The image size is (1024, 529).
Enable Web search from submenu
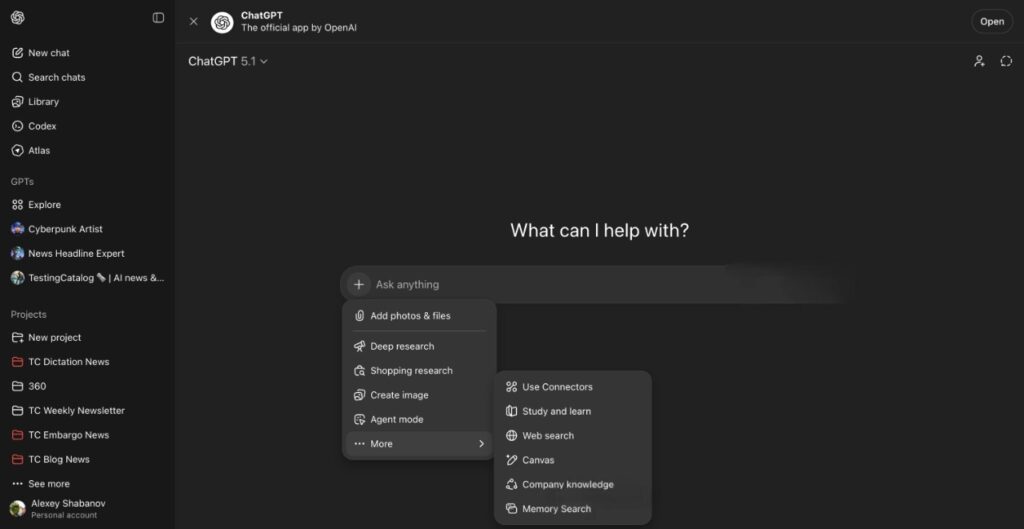coord(573,436)
